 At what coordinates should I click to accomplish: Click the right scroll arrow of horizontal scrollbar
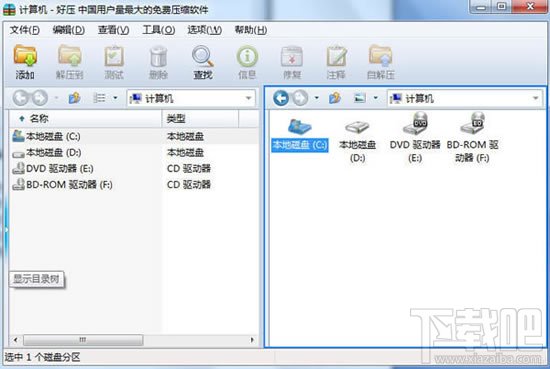pos(252,340)
